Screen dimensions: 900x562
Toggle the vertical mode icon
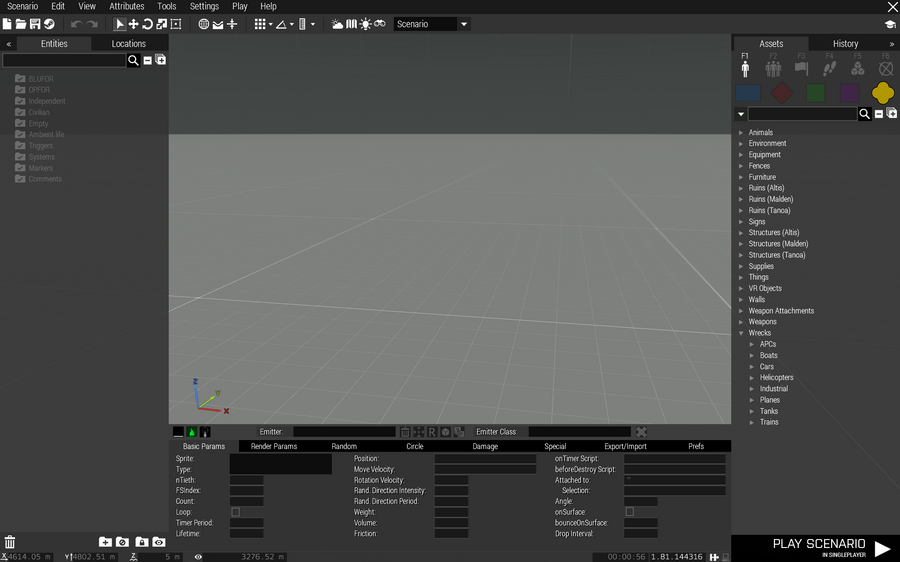pyautogui.click(x=232, y=24)
